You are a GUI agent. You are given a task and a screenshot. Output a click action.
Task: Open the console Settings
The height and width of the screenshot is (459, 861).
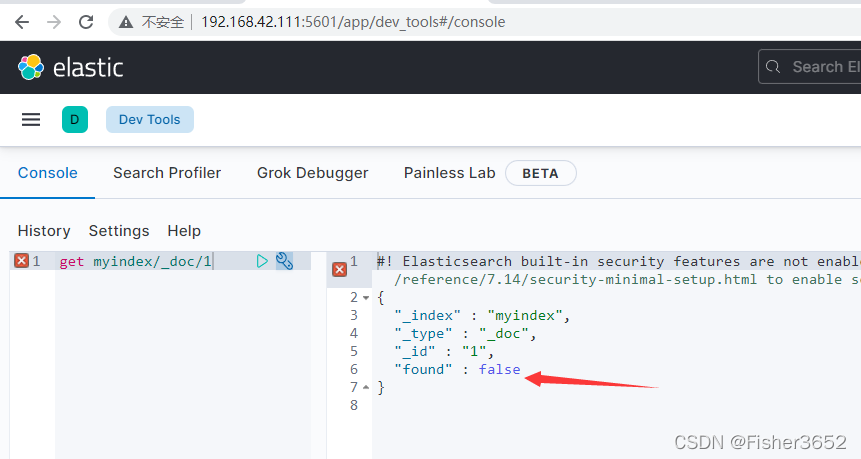[119, 231]
